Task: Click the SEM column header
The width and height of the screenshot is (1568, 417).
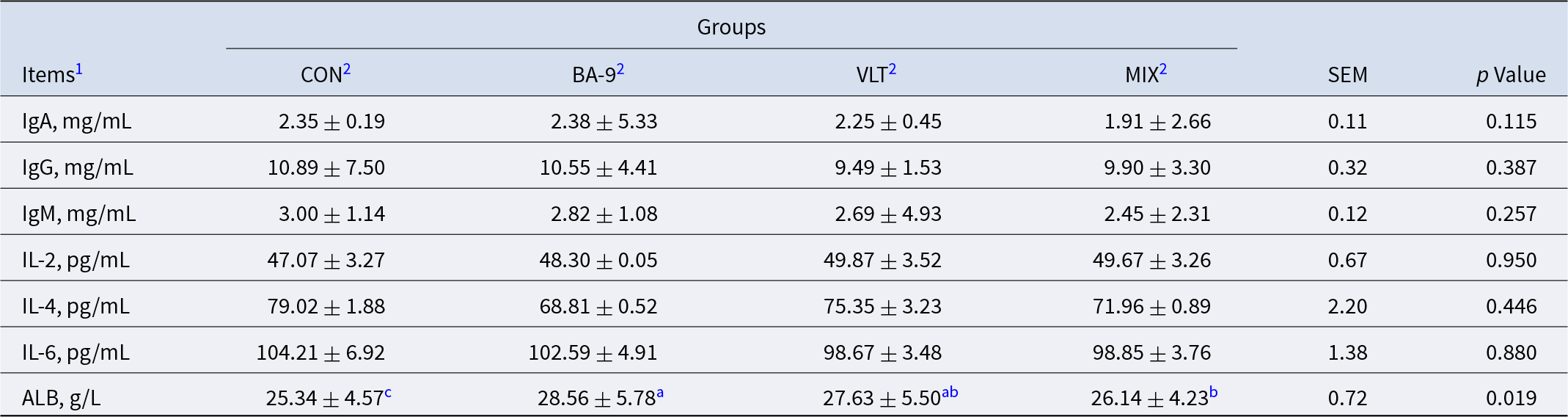Action: [1347, 75]
